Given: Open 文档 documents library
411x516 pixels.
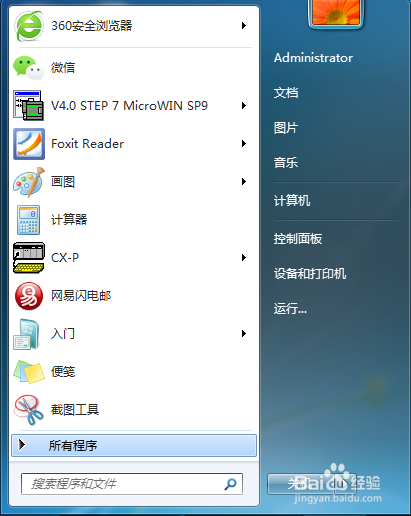Looking at the screenshot, I should pyautogui.click(x=286, y=93).
